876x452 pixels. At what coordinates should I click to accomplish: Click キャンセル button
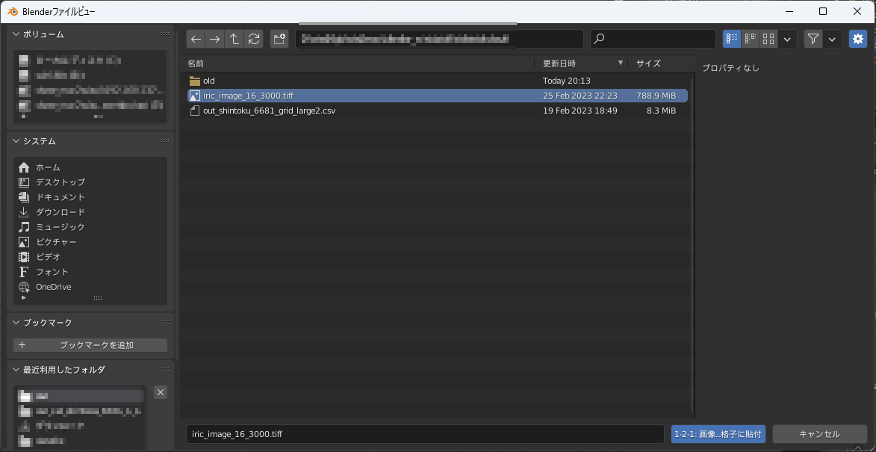(820, 434)
